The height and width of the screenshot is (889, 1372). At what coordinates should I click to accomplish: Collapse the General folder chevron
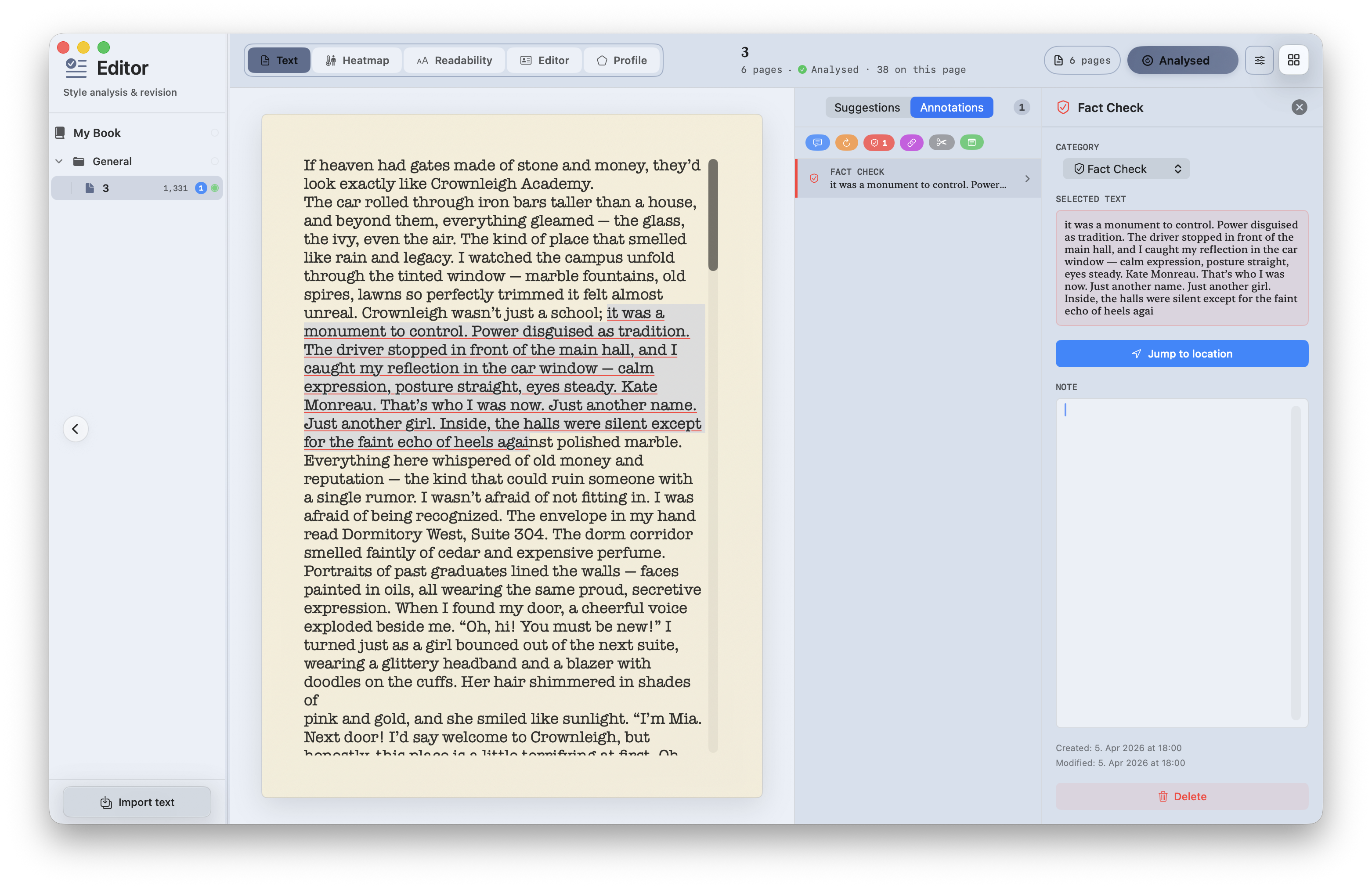pos(59,162)
